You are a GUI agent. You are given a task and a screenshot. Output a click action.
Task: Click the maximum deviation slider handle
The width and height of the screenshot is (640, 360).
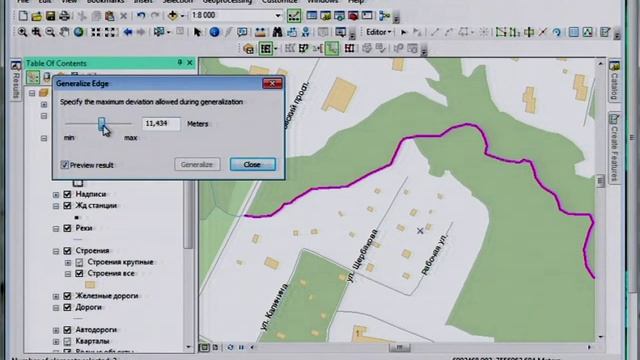coord(101,124)
